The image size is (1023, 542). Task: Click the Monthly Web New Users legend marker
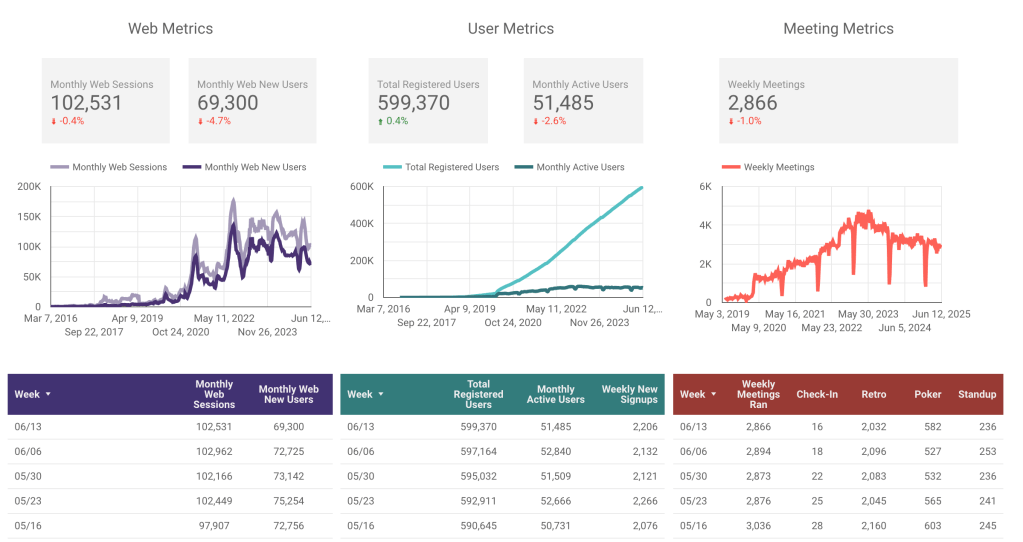click(x=191, y=167)
